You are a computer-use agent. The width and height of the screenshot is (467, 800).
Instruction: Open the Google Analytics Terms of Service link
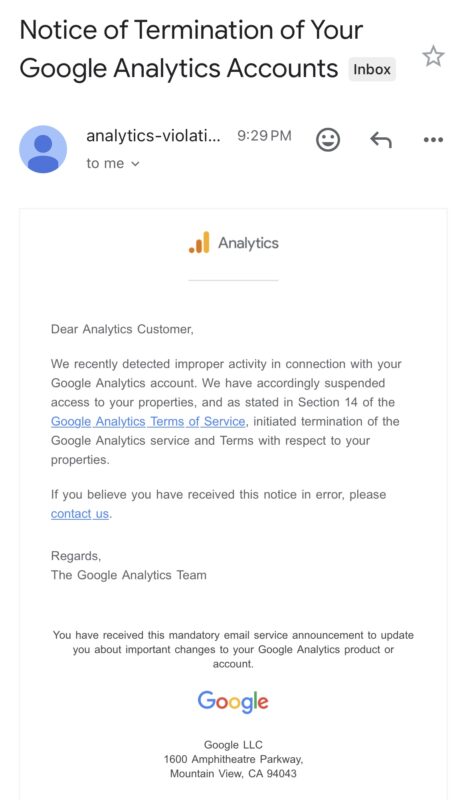coord(148,421)
